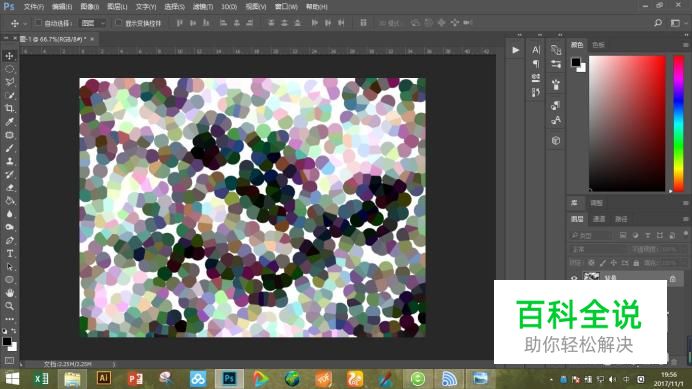
Task: Select the Magic Wand tool
Action: coord(9,95)
